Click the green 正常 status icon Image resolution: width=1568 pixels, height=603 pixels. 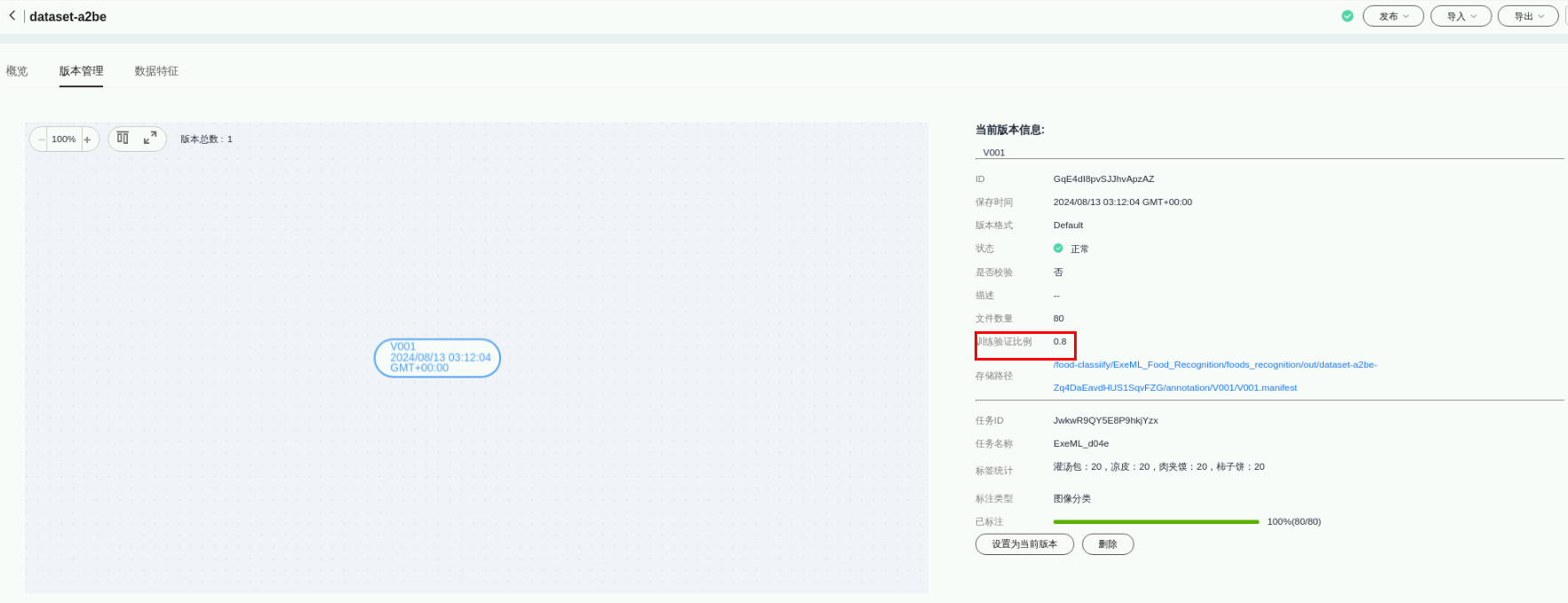[1058, 249]
